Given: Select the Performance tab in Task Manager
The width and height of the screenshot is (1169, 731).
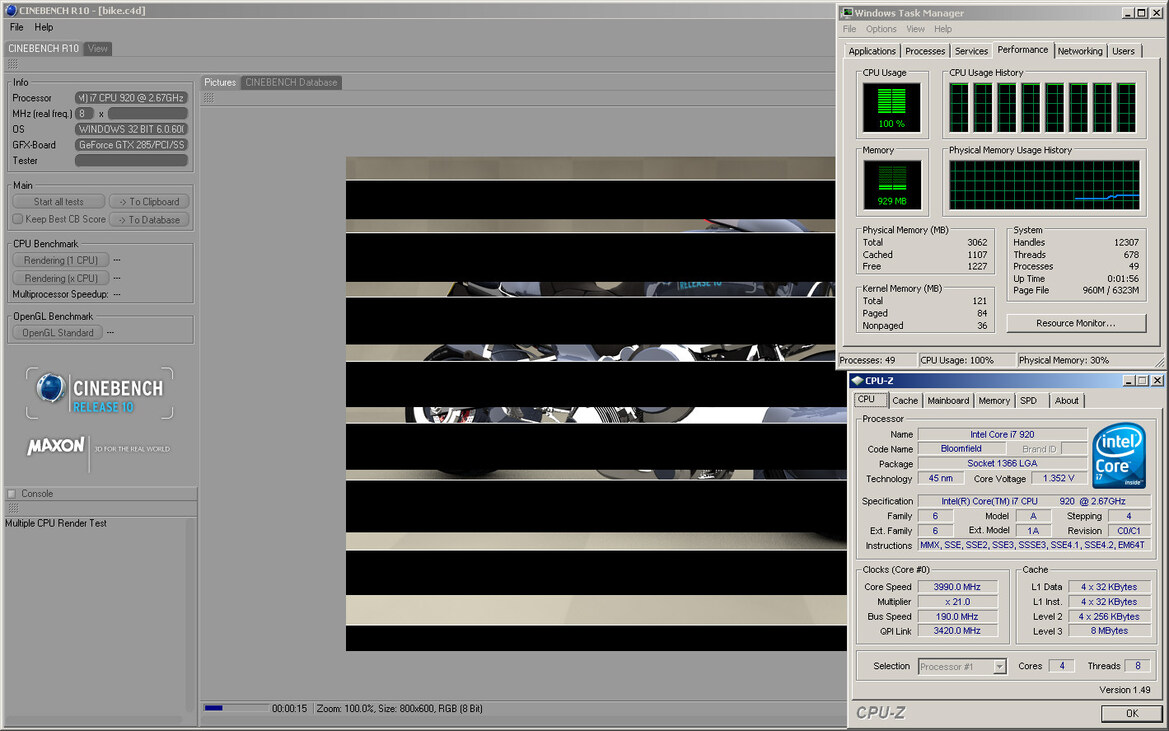Looking at the screenshot, I should click(x=1023, y=50).
